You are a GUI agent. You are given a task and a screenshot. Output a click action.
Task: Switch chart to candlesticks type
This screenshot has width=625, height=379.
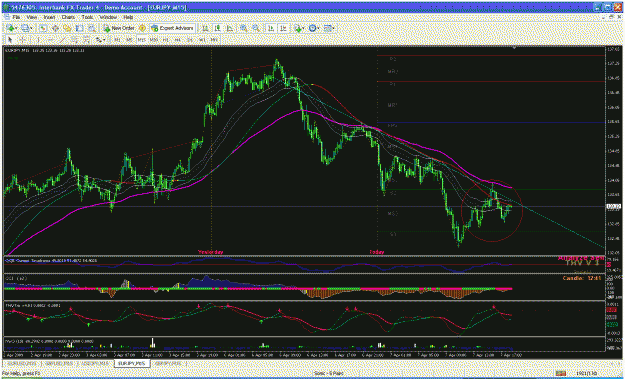pos(217,28)
